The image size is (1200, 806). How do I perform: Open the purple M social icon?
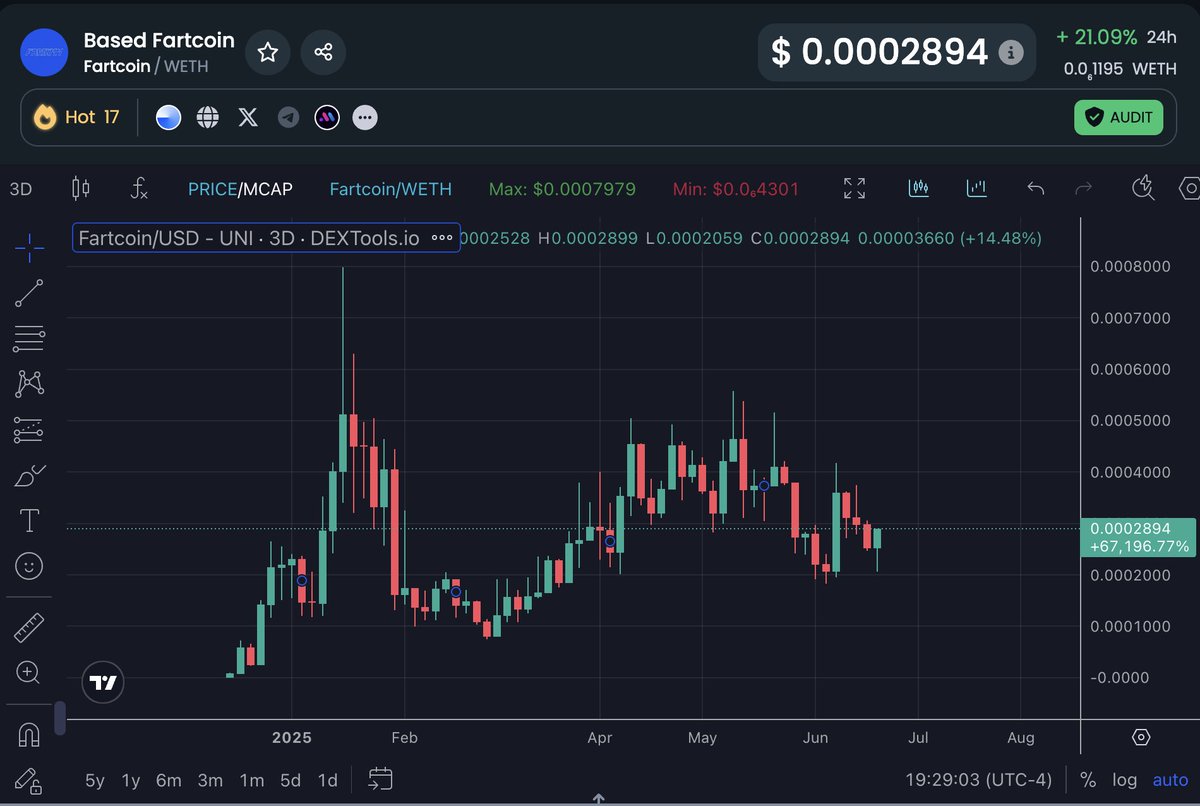[x=327, y=118]
